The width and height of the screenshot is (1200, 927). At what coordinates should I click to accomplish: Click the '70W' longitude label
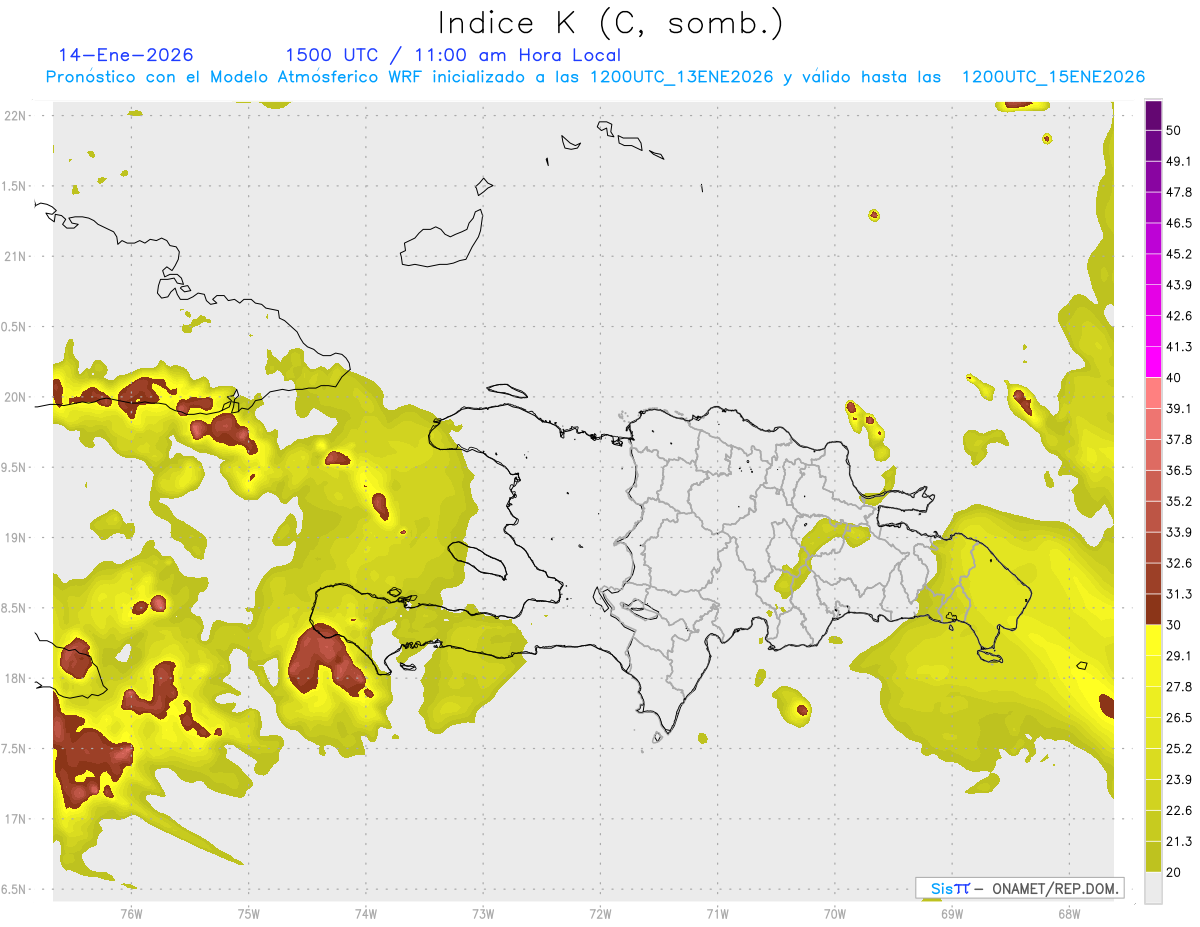[834, 913]
